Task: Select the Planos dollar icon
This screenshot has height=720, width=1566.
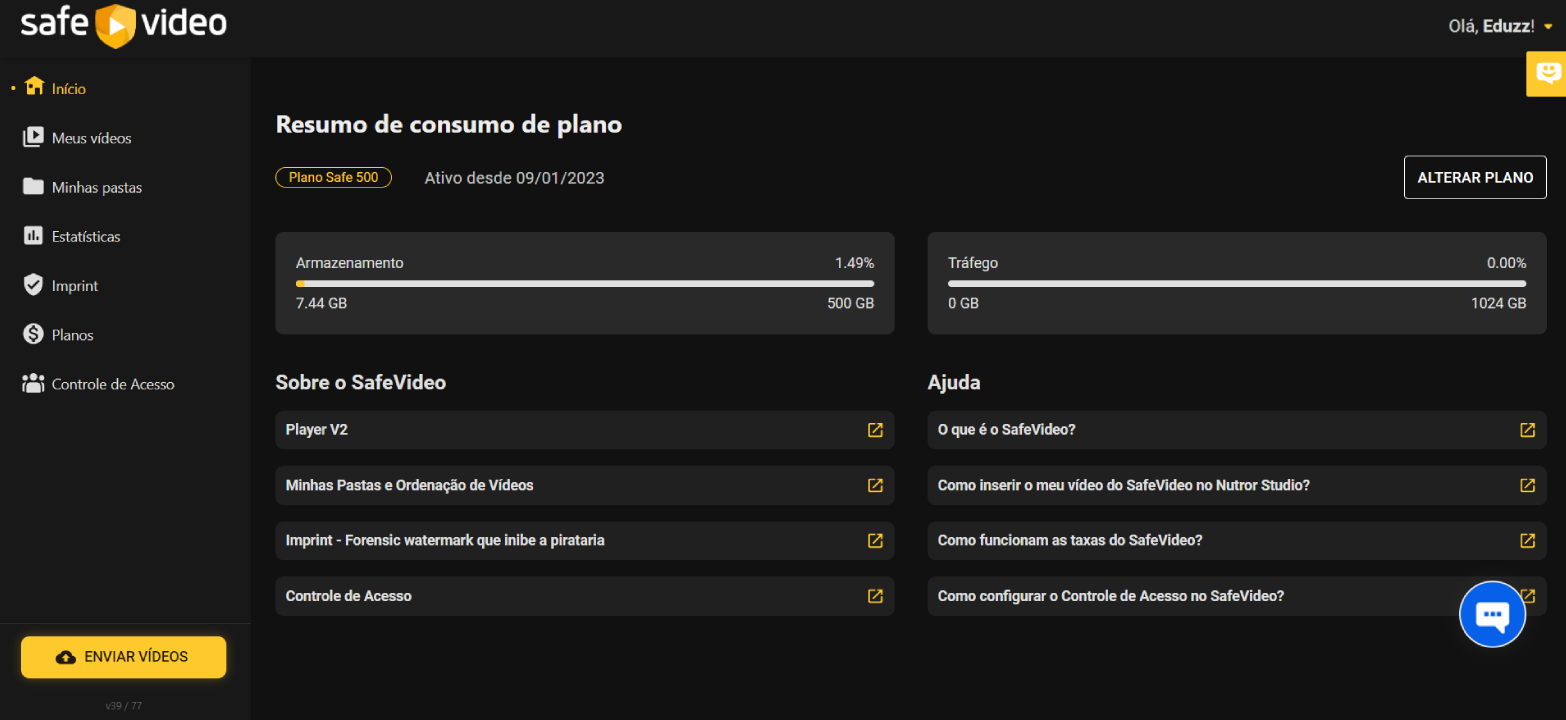Action: coord(33,334)
